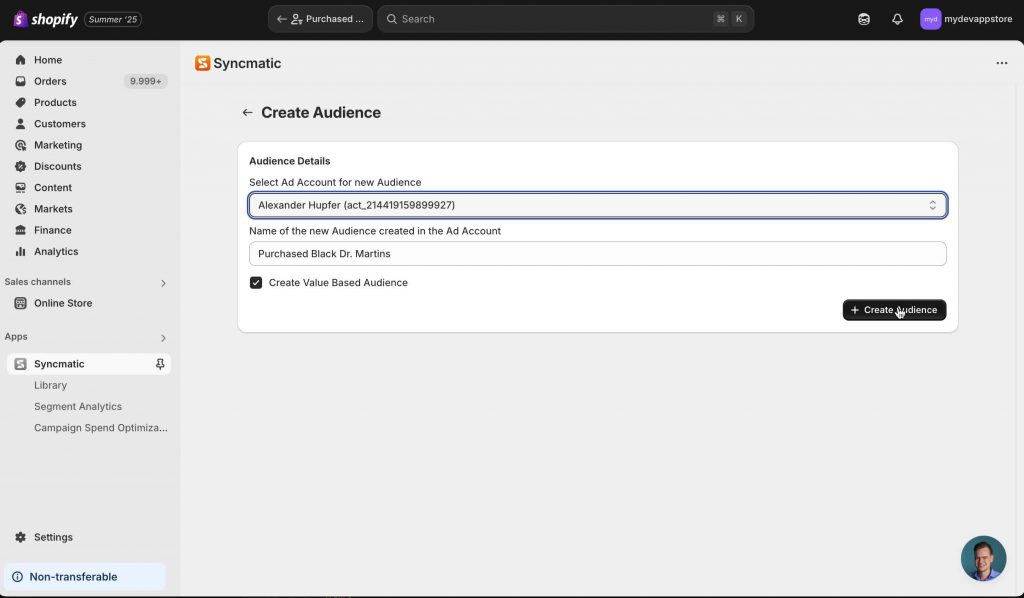Click the Non-transferable info icon
Image resolution: width=1024 pixels, height=598 pixels.
tap(18, 577)
